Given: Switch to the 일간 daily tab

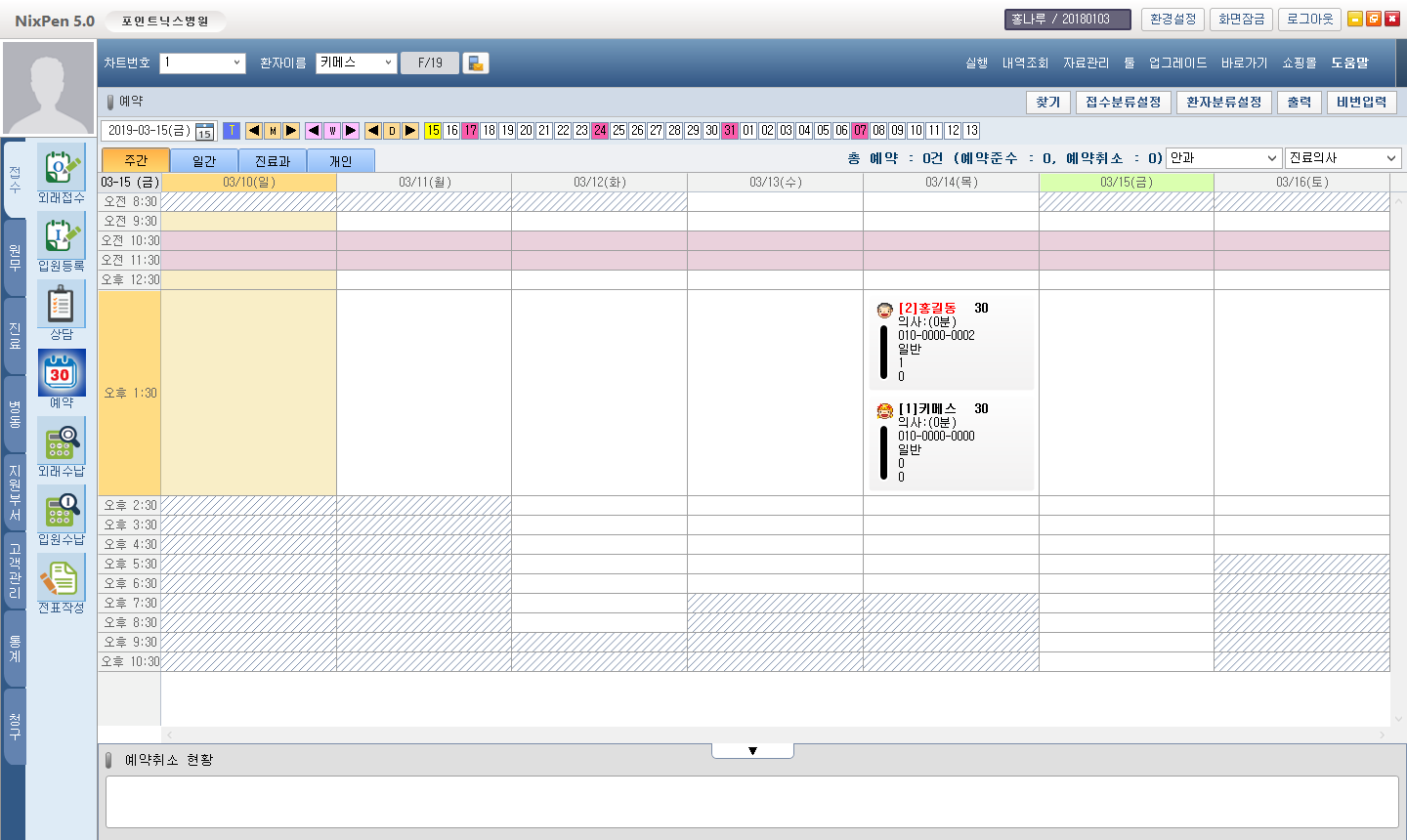Looking at the screenshot, I should point(204,161).
